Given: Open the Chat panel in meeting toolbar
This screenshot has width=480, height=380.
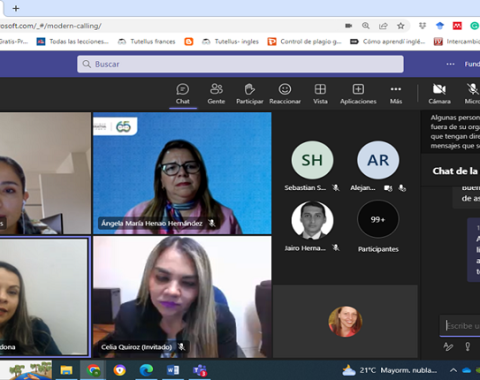Looking at the screenshot, I should 183,94.
